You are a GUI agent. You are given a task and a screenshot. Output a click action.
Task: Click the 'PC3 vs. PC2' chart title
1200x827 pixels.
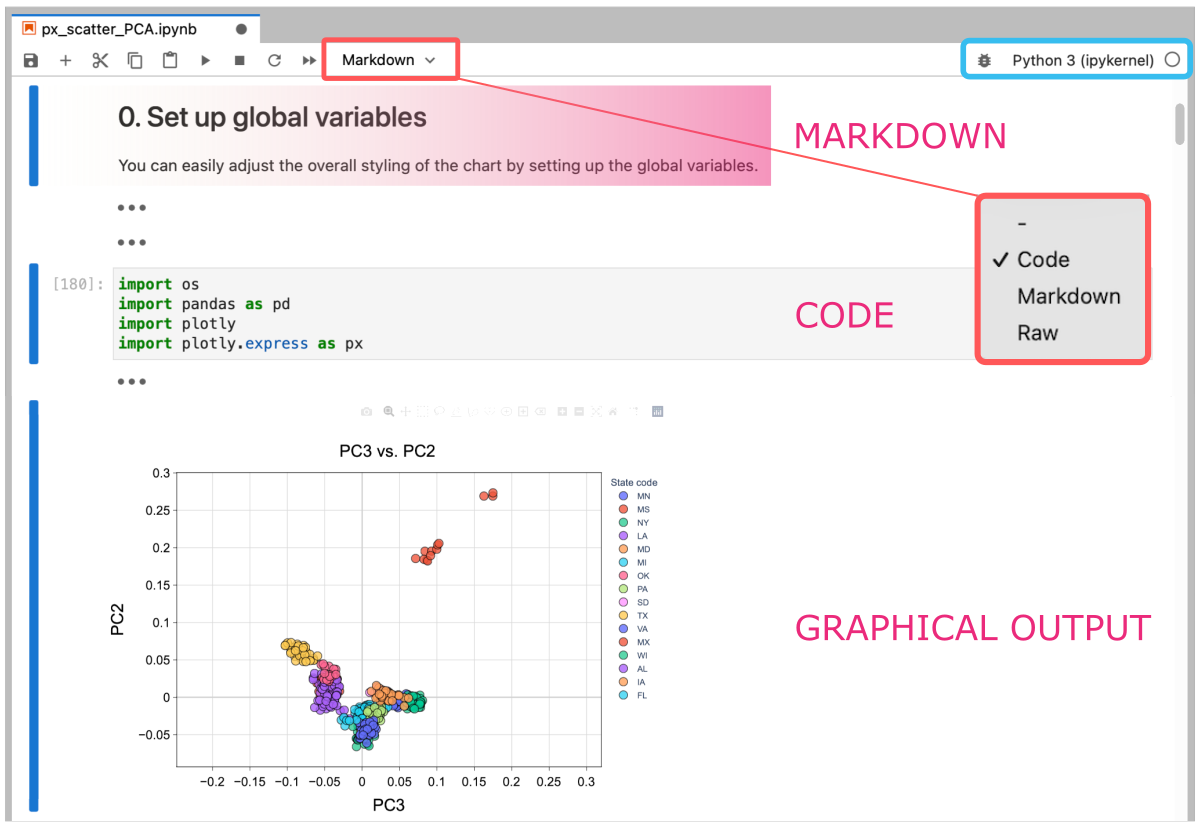pyautogui.click(x=388, y=451)
